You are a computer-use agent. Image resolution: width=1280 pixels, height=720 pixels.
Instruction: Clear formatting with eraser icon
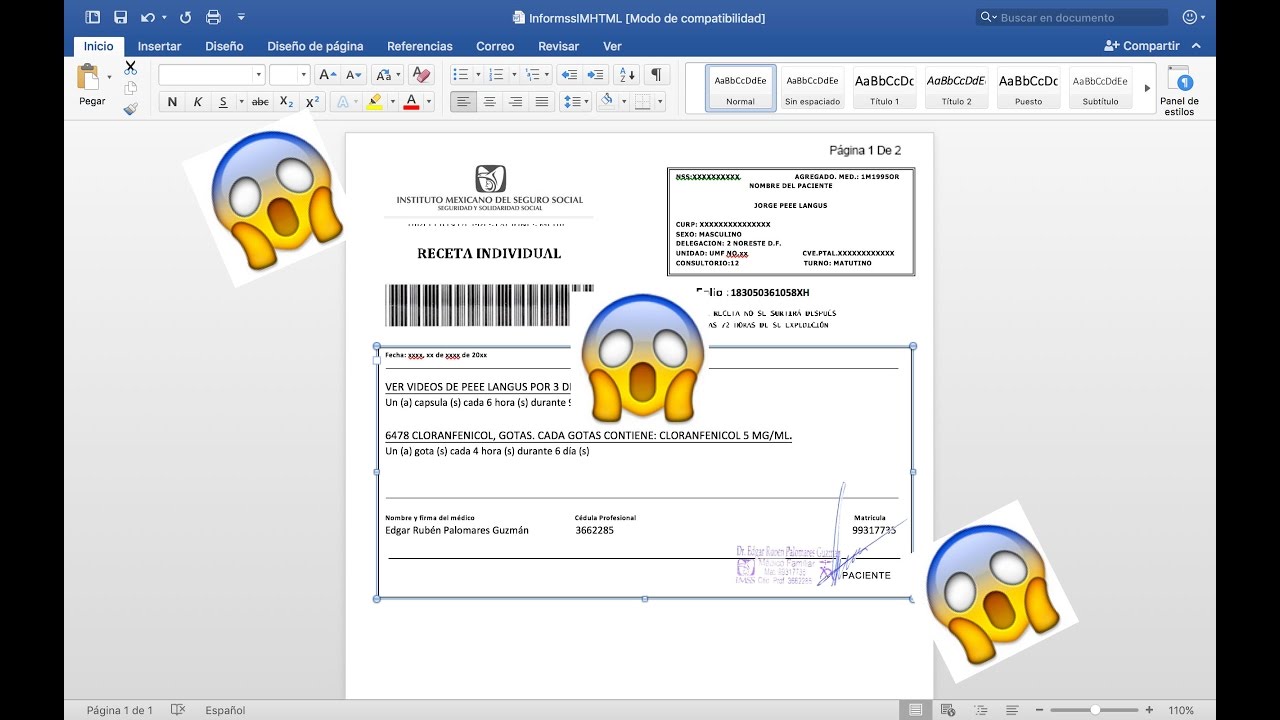[x=421, y=75]
